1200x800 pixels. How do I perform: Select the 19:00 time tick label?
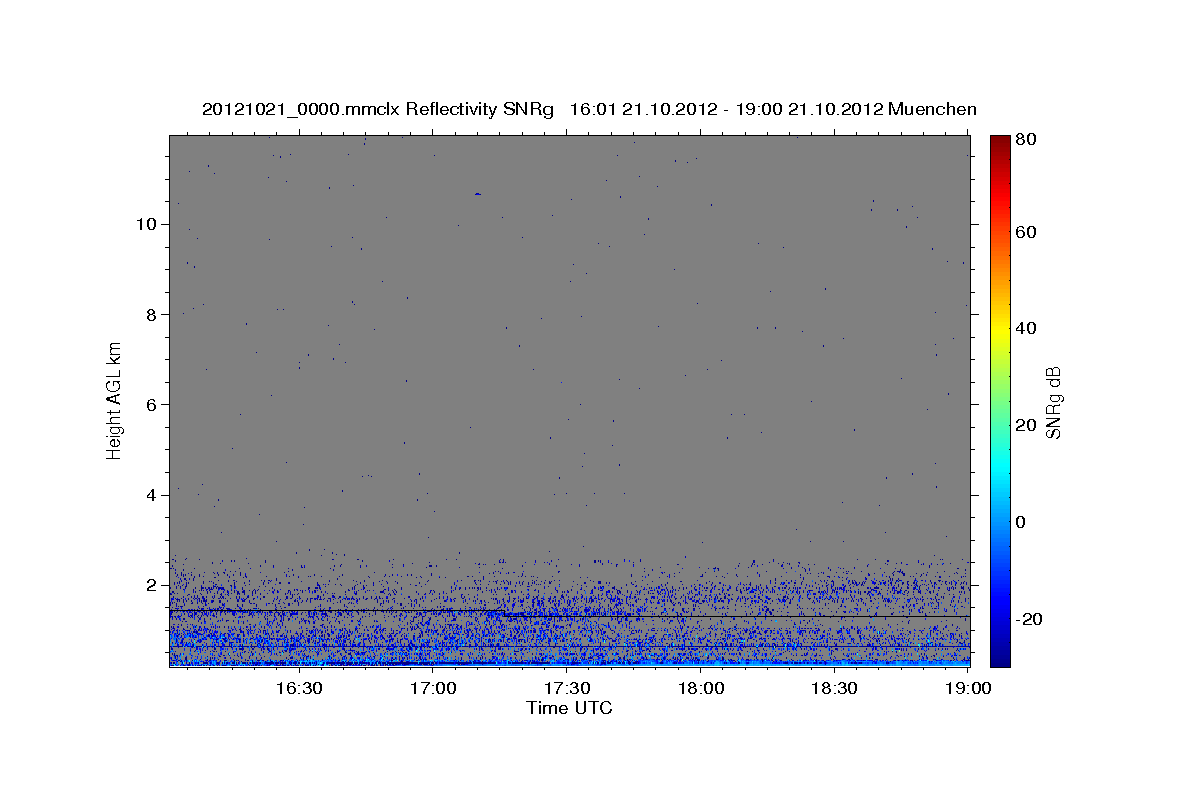click(x=967, y=688)
